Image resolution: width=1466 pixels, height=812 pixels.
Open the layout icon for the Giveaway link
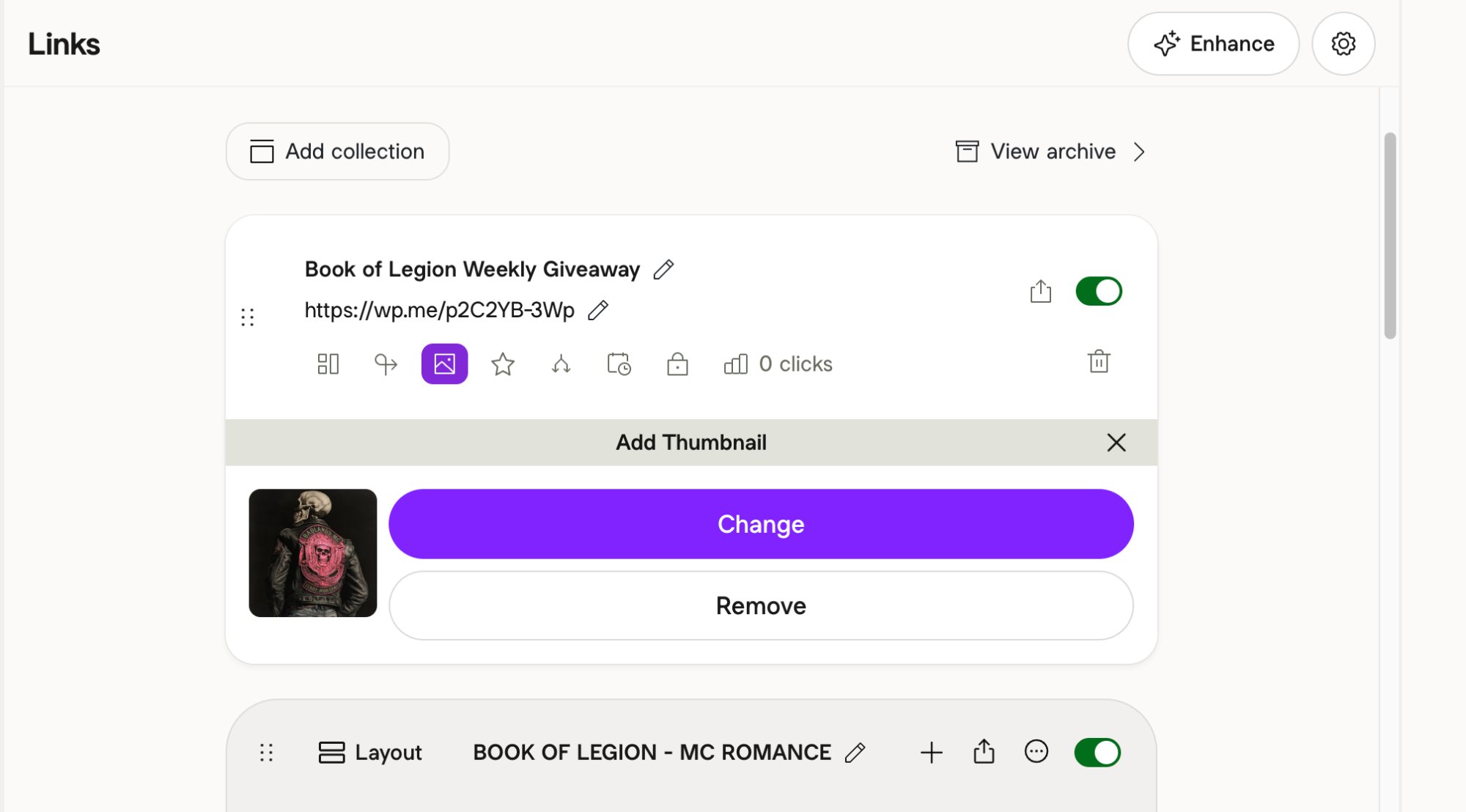click(328, 364)
